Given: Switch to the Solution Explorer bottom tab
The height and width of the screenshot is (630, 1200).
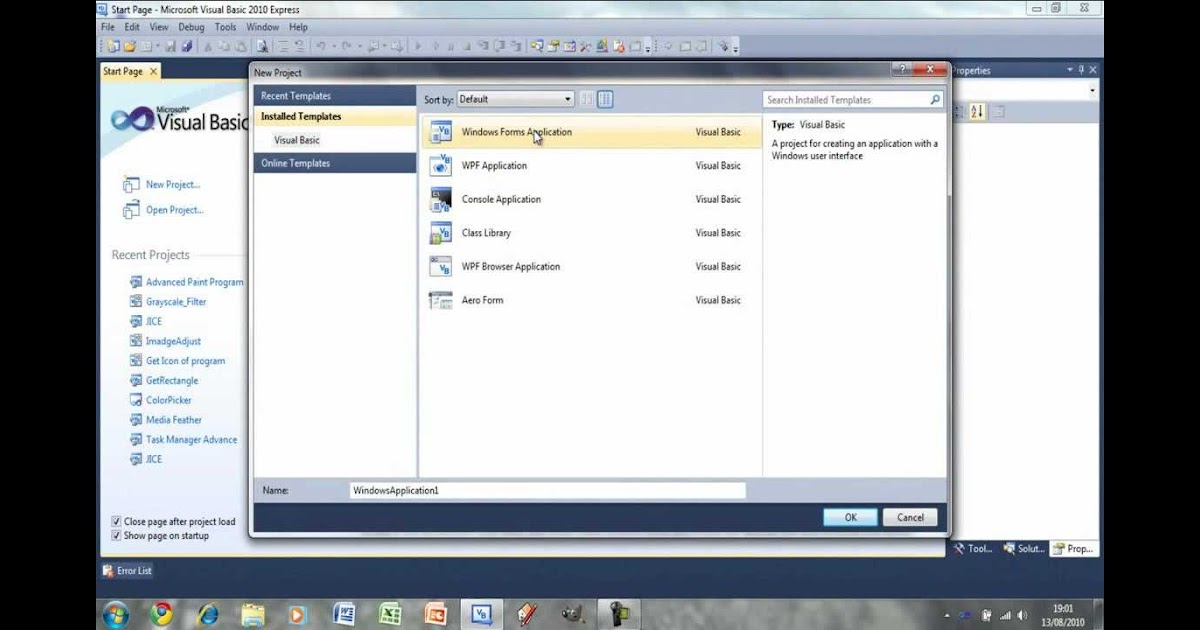Looking at the screenshot, I should pyautogui.click(x=1023, y=549).
